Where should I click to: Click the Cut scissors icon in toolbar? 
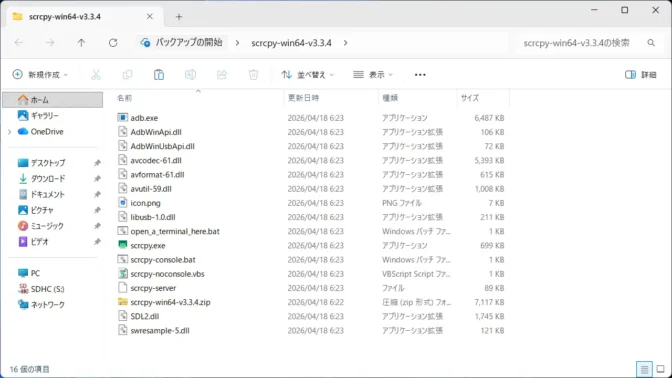coord(96,75)
